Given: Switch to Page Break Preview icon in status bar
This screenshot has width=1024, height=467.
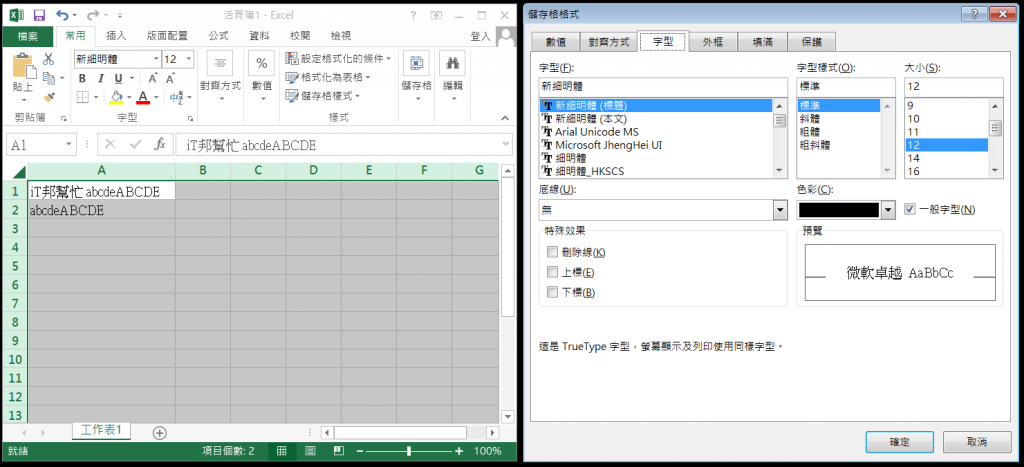Looking at the screenshot, I should tap(338, 451).
